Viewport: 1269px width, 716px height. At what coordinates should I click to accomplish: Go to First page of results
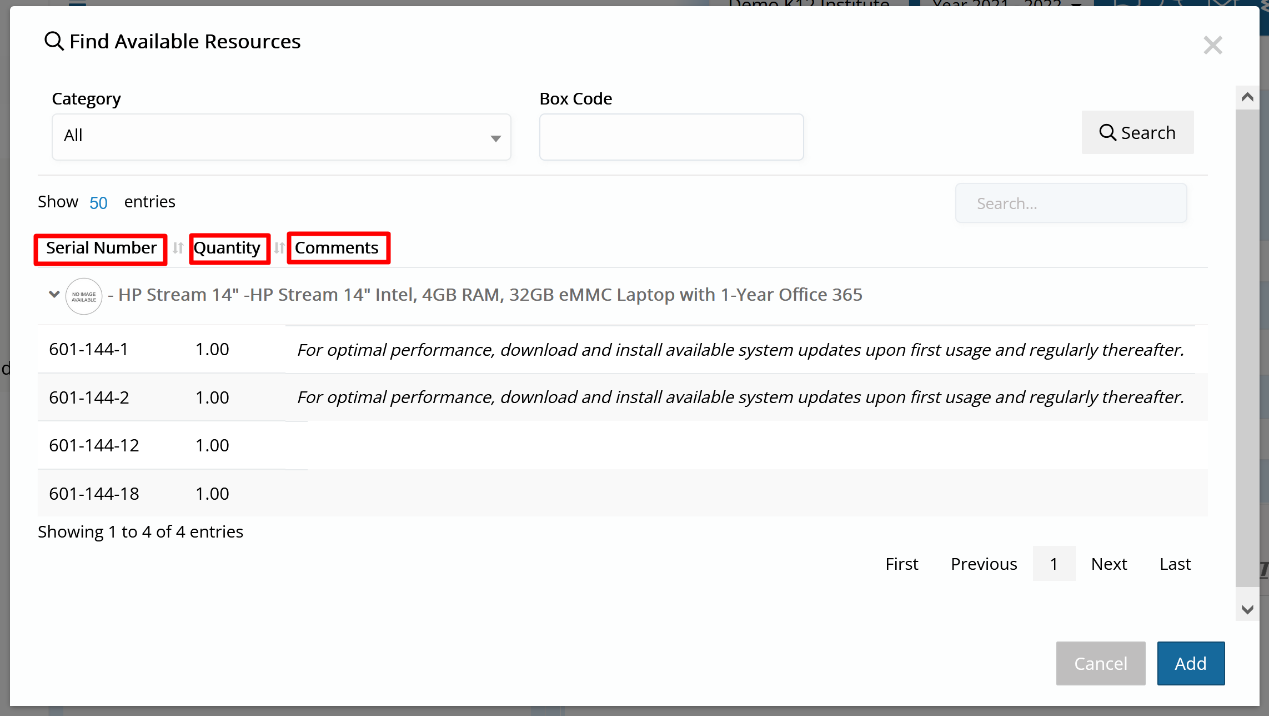902,564
